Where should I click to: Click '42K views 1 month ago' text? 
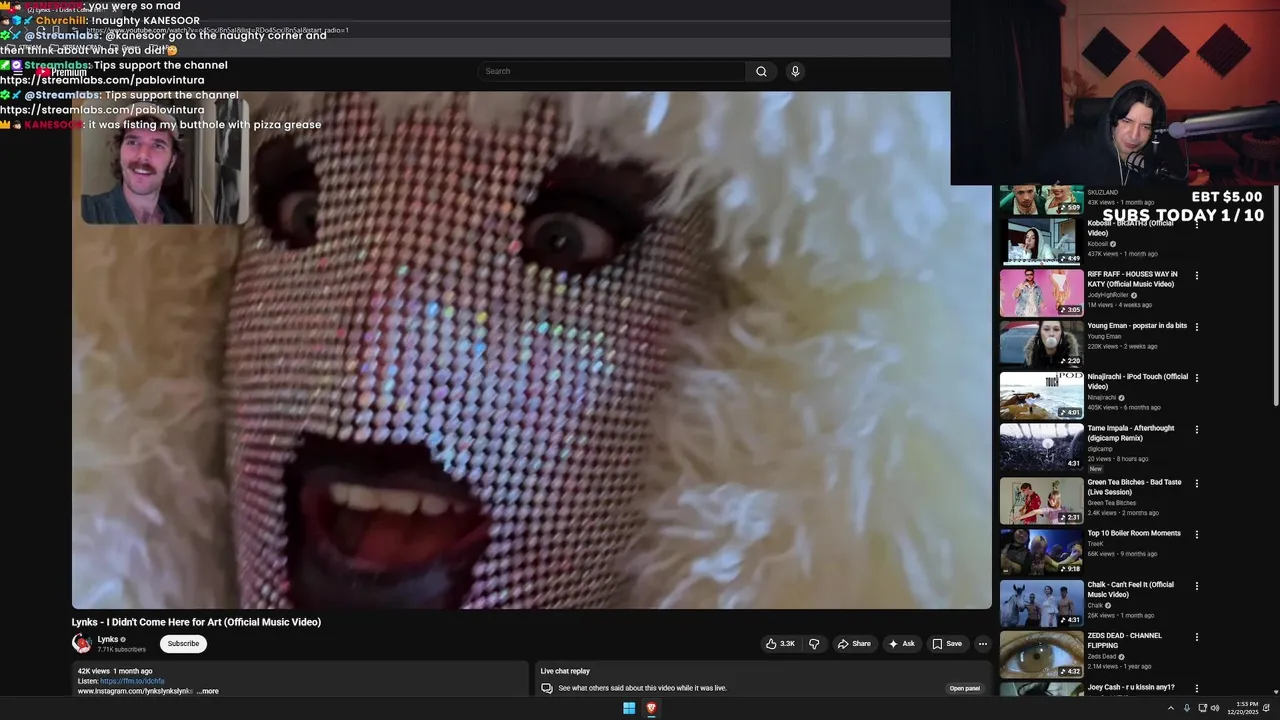[115, 671]
